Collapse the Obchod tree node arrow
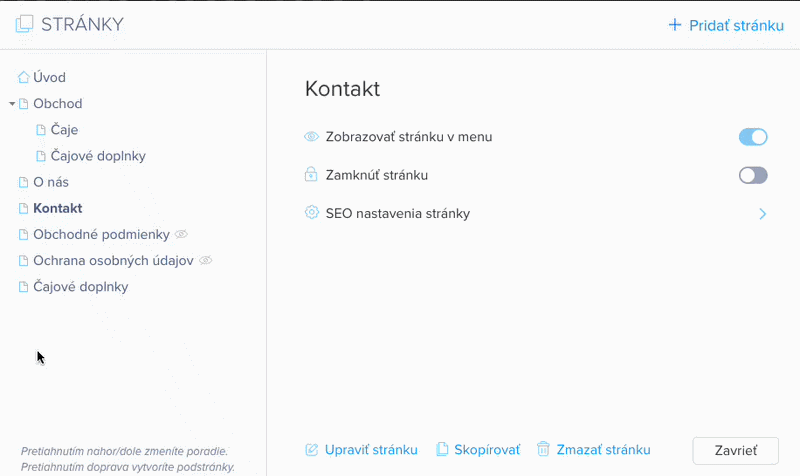The image size is (800, 476). pyautogui.click(x=11, y=104)
